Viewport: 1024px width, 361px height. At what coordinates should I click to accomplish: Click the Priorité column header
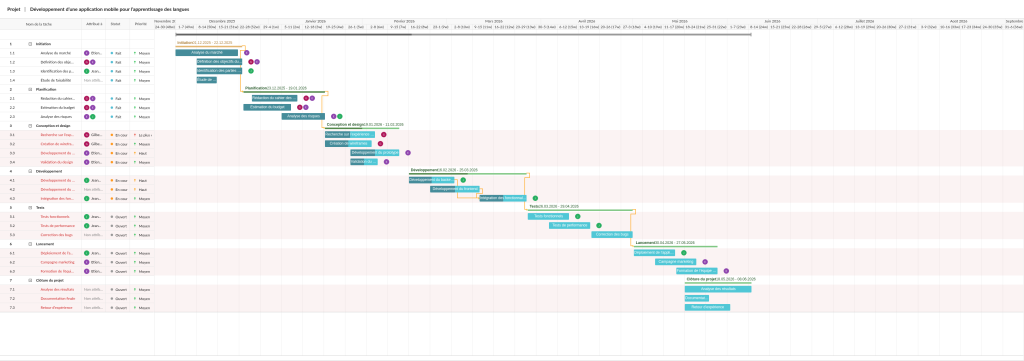point(140,24)
